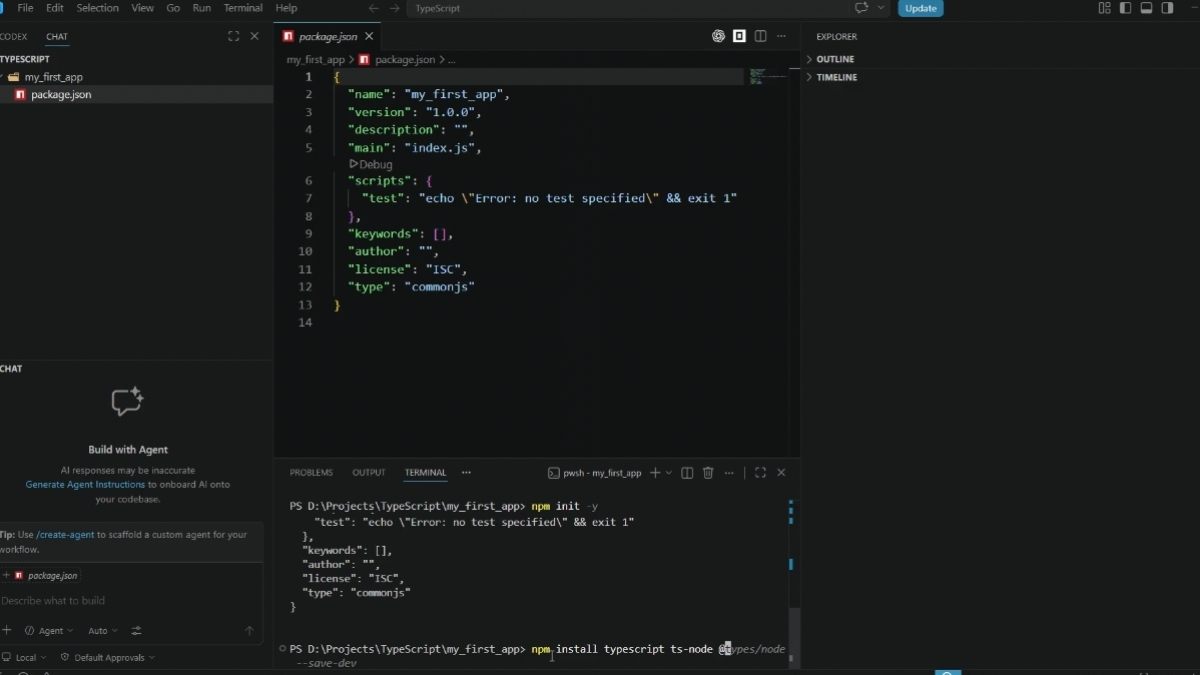Click the EXPLORER panel header

click(x=836, y=37)
